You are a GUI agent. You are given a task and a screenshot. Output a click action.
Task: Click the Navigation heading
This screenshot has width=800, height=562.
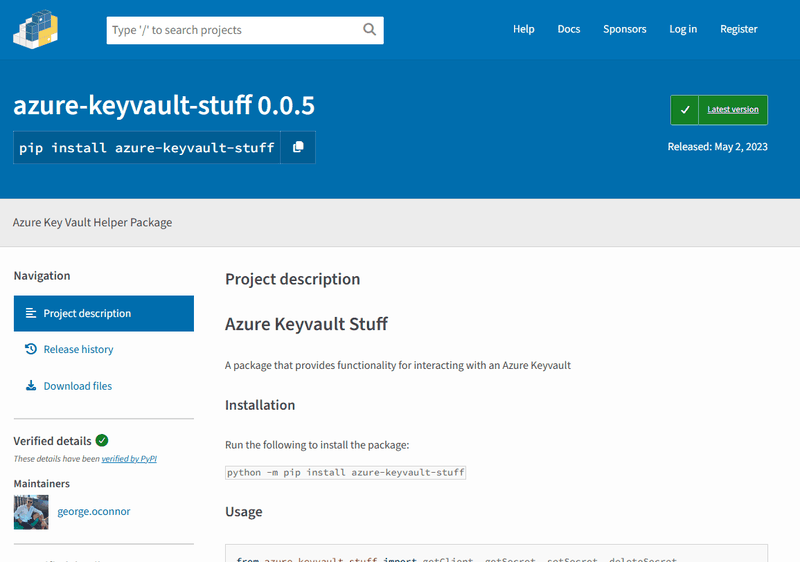pos(42,276)
